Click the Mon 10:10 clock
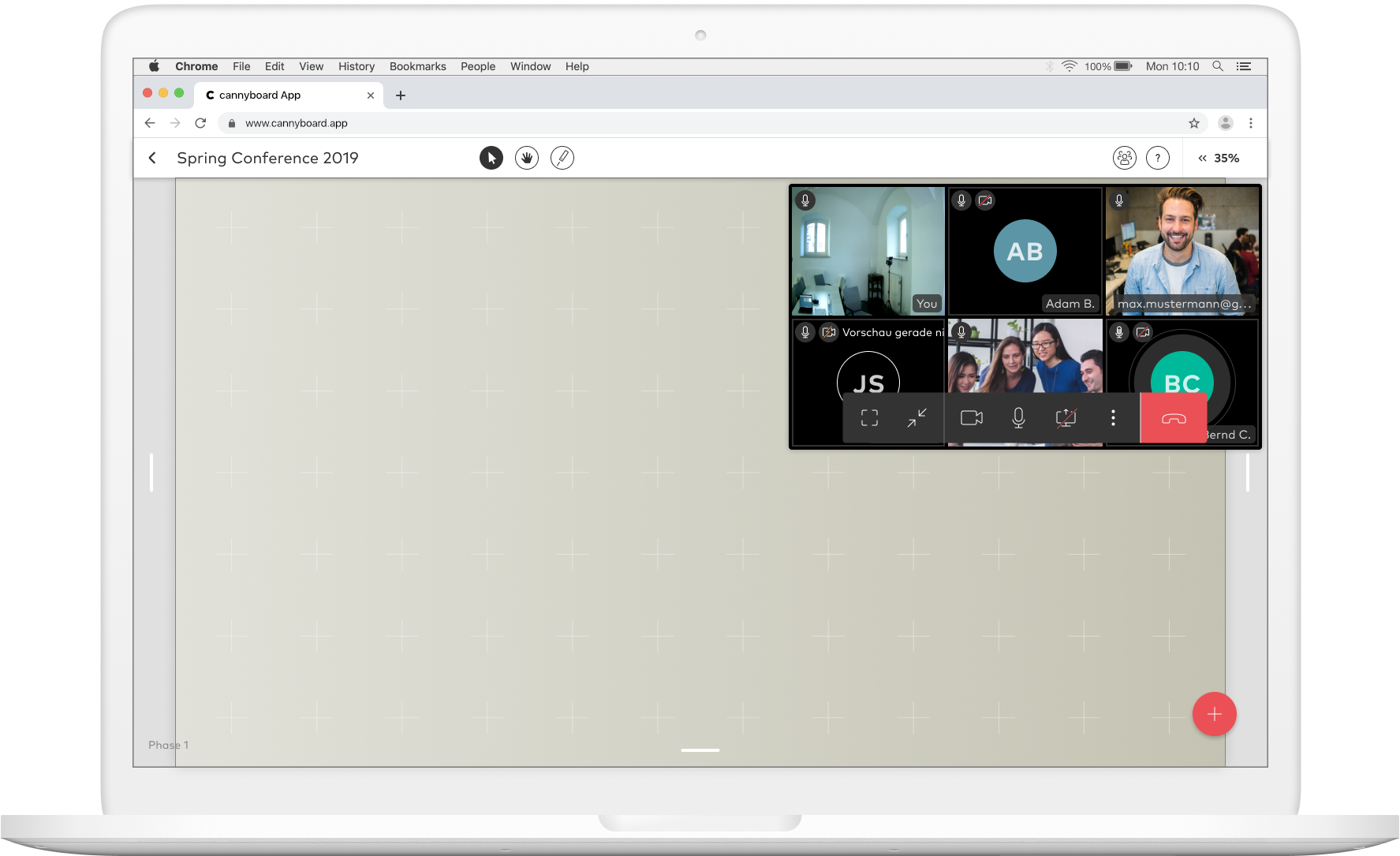Screen dimensions: 1400x856 pos(1172,66)
